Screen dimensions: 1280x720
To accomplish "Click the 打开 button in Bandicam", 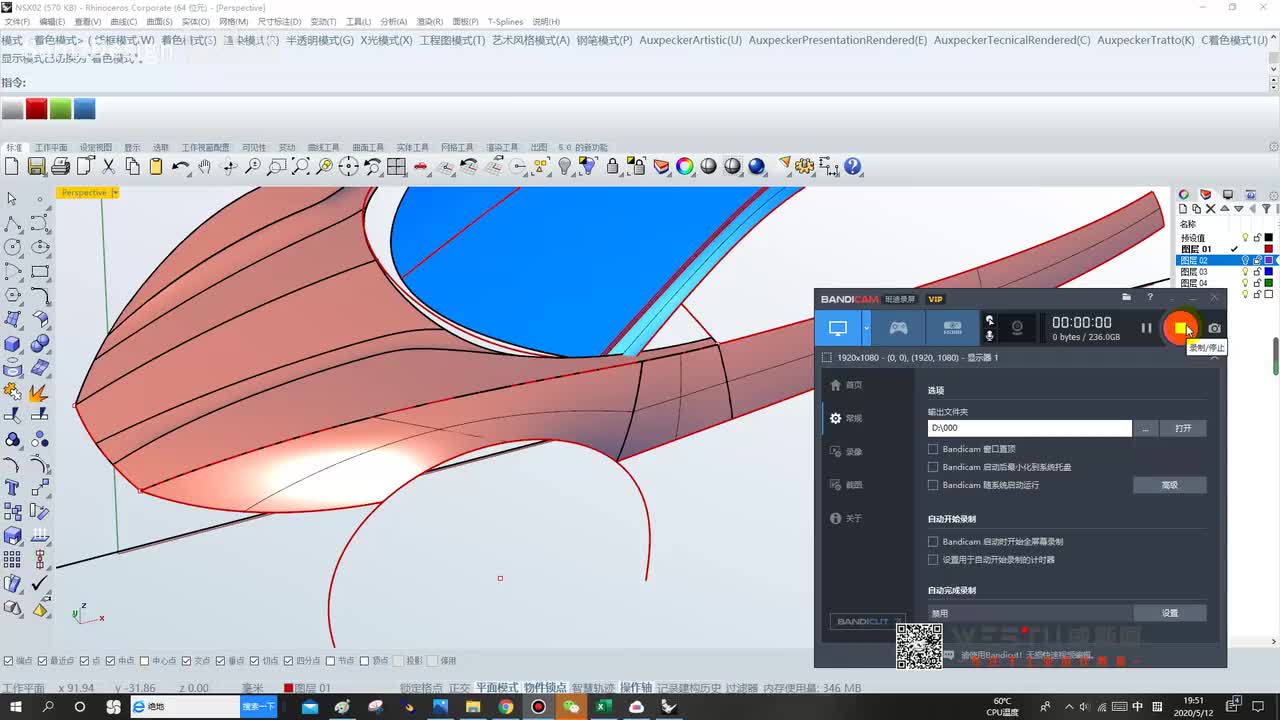I will point(1183,428).
